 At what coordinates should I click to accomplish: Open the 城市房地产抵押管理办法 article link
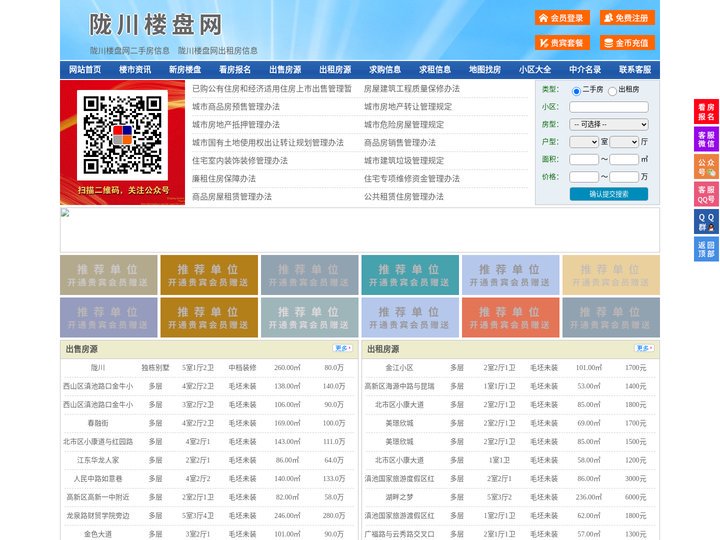(x=236, y=124)
